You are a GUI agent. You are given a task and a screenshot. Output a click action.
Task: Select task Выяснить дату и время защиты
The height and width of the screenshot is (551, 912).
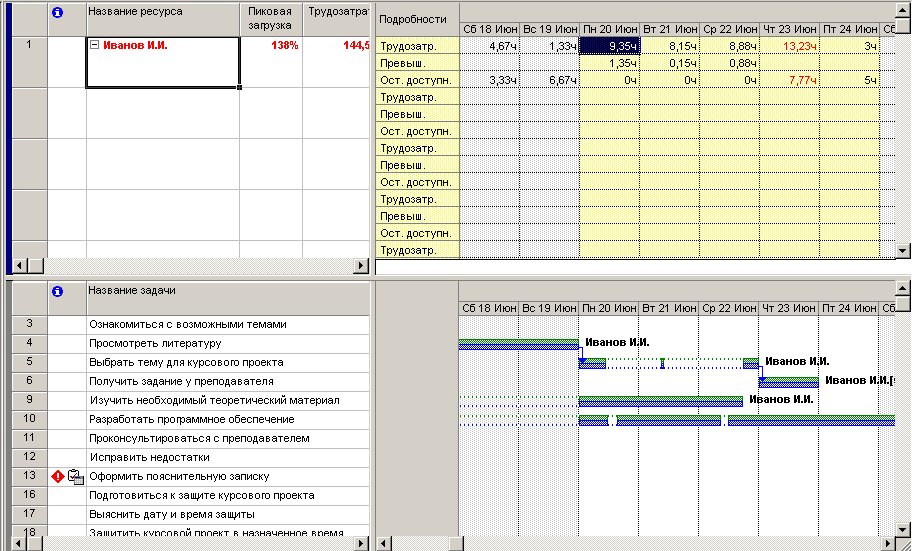pos(228,515)
